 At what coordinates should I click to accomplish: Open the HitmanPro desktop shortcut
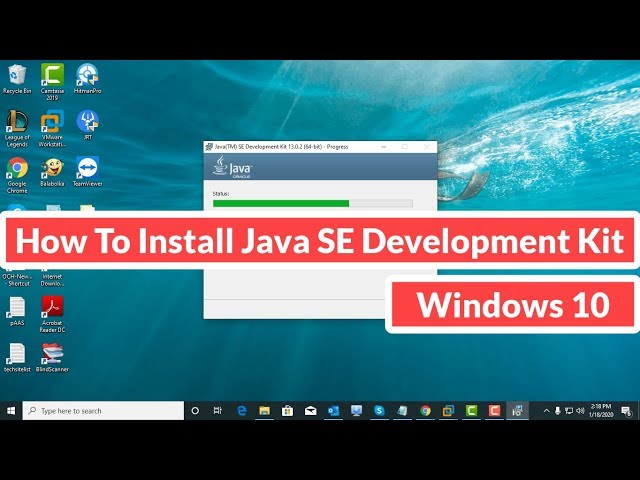click(x=87, y=79)
